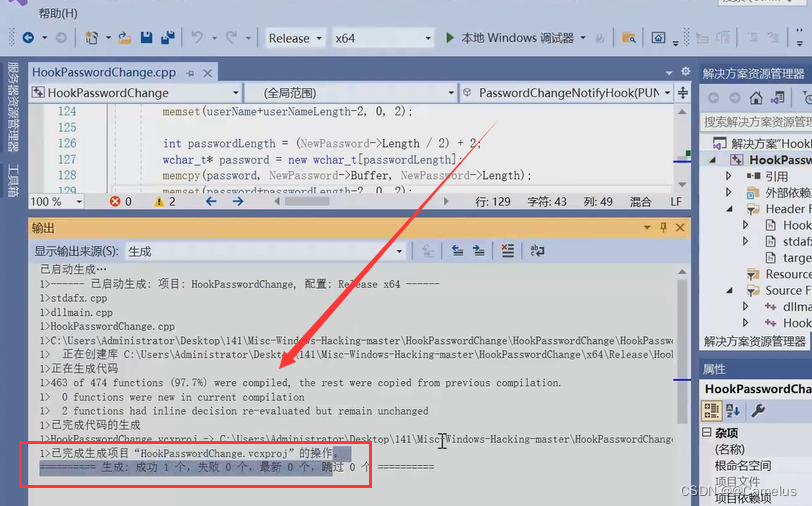Click the editor horizontal scrollbar thumb

pyautogui.click(x=308, y=201)
